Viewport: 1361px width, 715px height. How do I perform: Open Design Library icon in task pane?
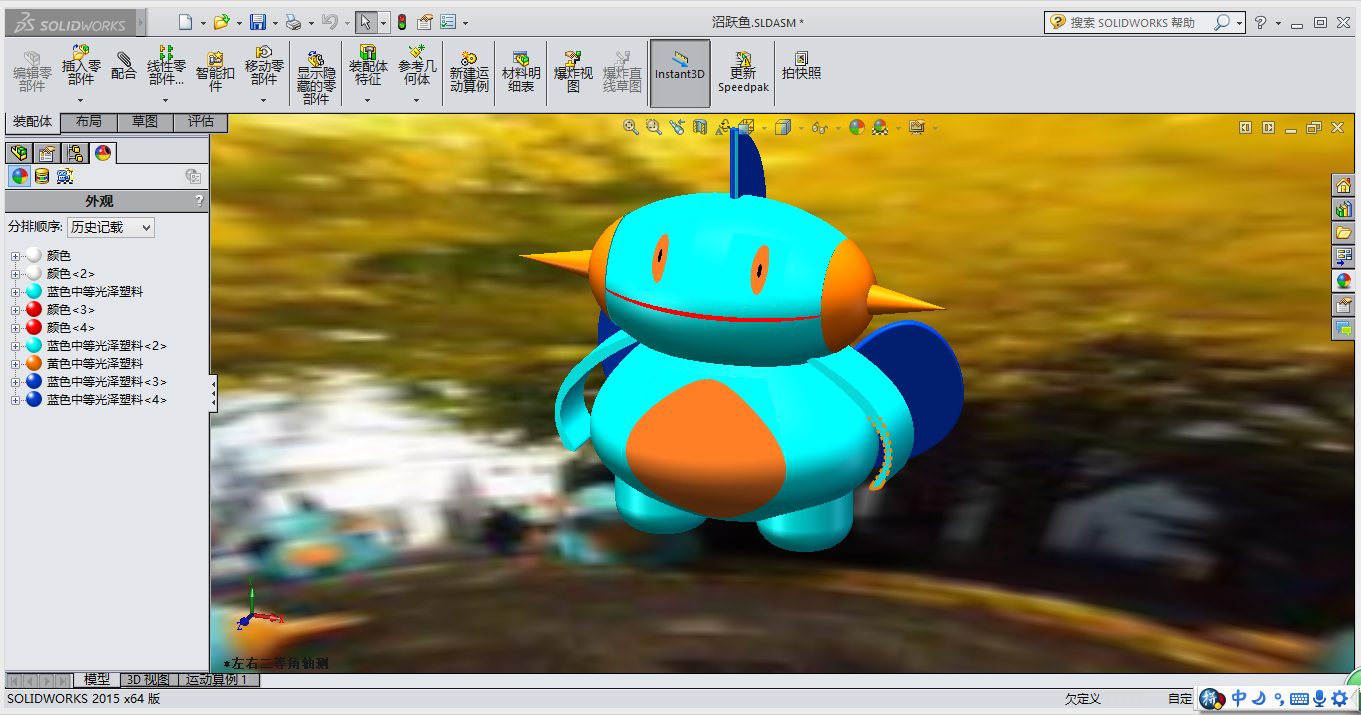pos(1344,209)
